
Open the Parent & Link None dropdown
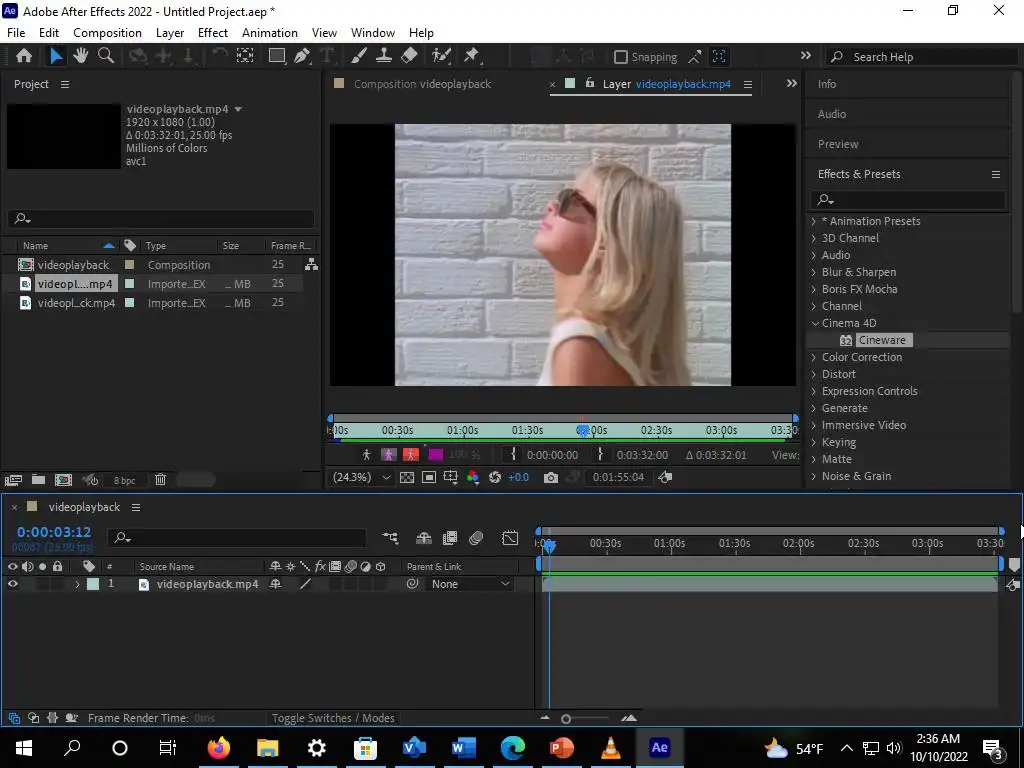click(x=470, y=584)
